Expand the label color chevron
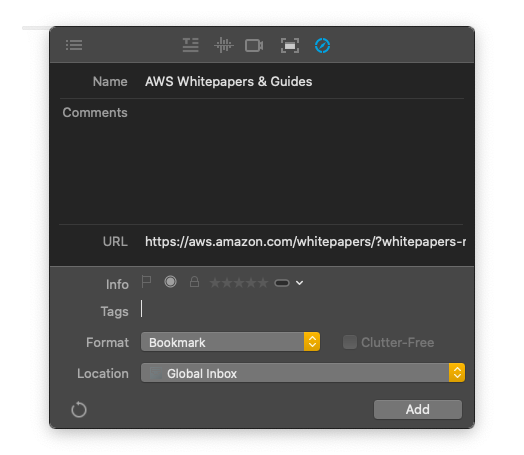Image resolution: width=524 pixels, height=455 pixels. click(x=299, y=283)
